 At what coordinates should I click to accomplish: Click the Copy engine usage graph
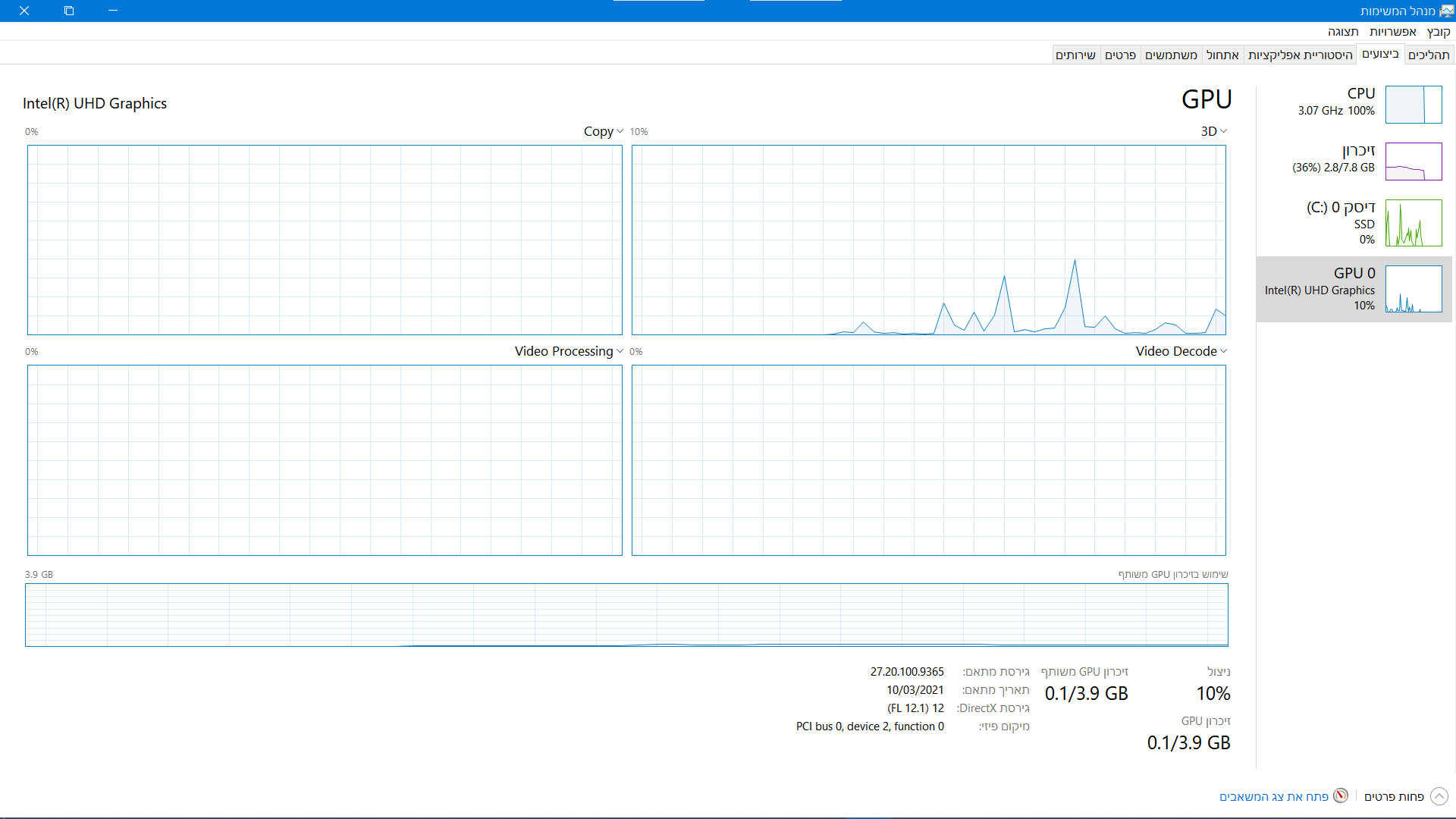325,240
